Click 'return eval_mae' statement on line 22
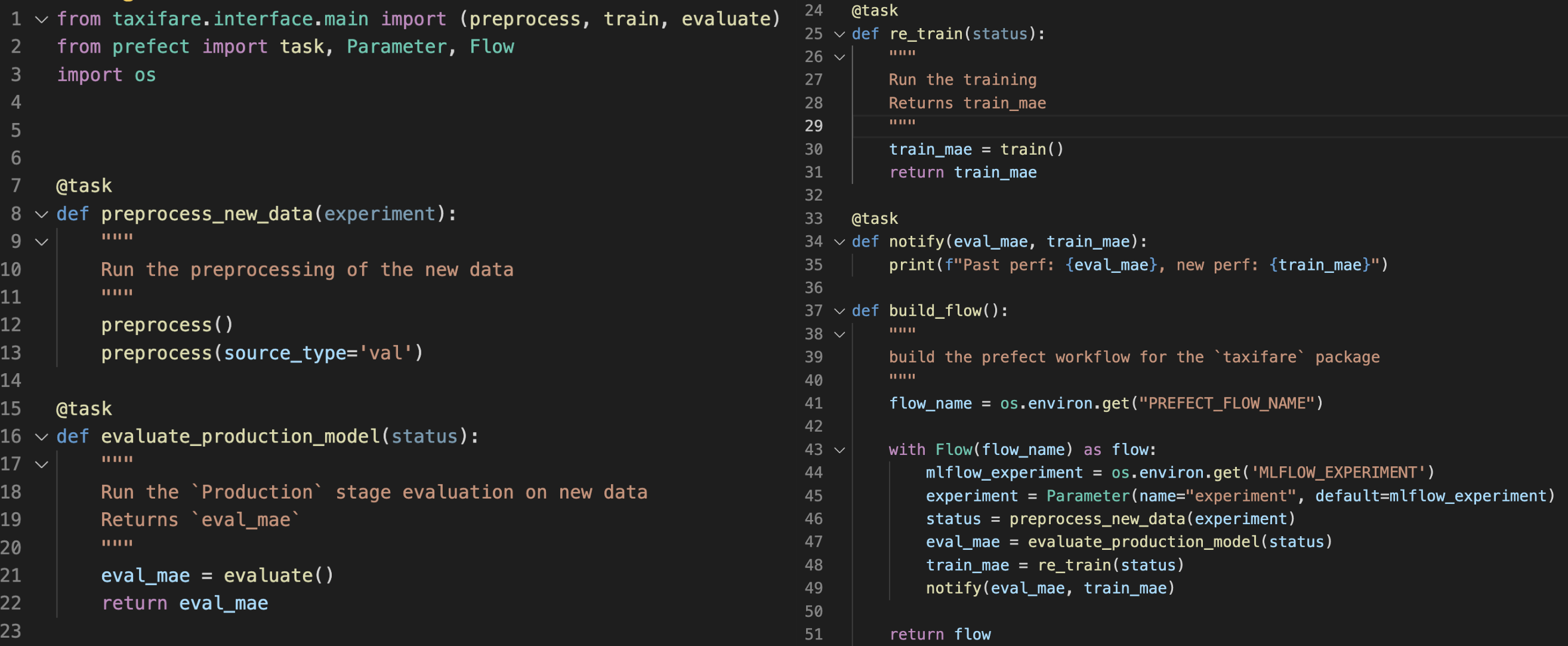 (x=184, y=604)
